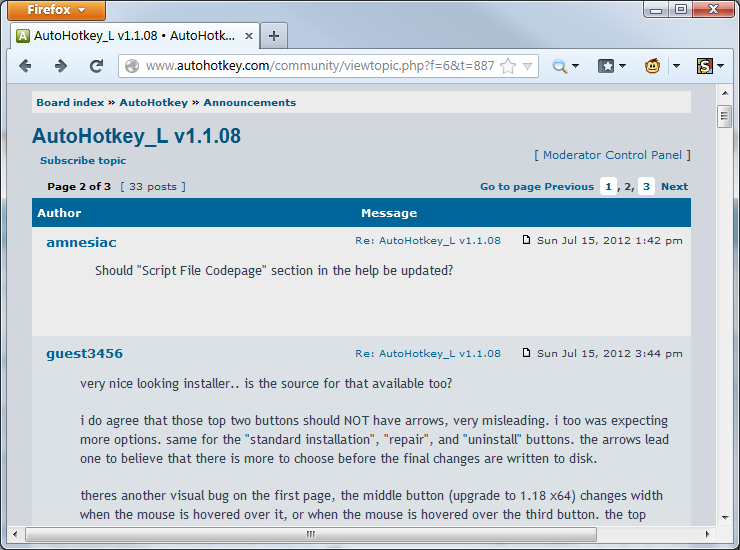
Task: Click Subscribe topic link
Action: click(x=83, y=161)
